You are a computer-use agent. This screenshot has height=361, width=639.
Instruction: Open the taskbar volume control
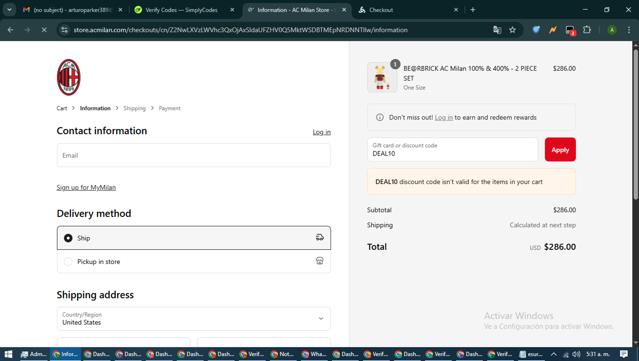click(x=576, y=354)
